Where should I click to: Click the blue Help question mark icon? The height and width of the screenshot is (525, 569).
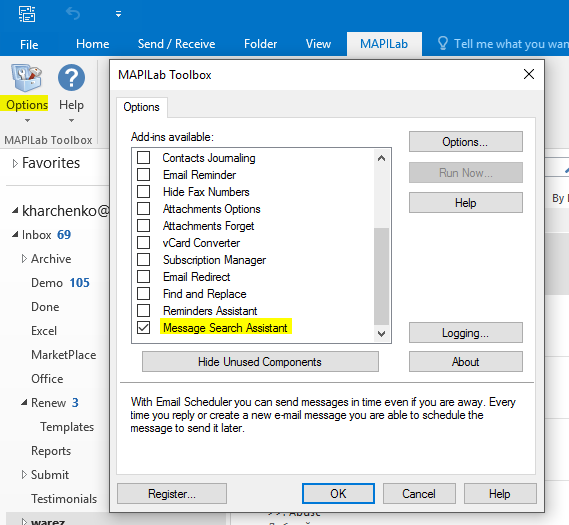pyautogui.click(x=71, y=78)
